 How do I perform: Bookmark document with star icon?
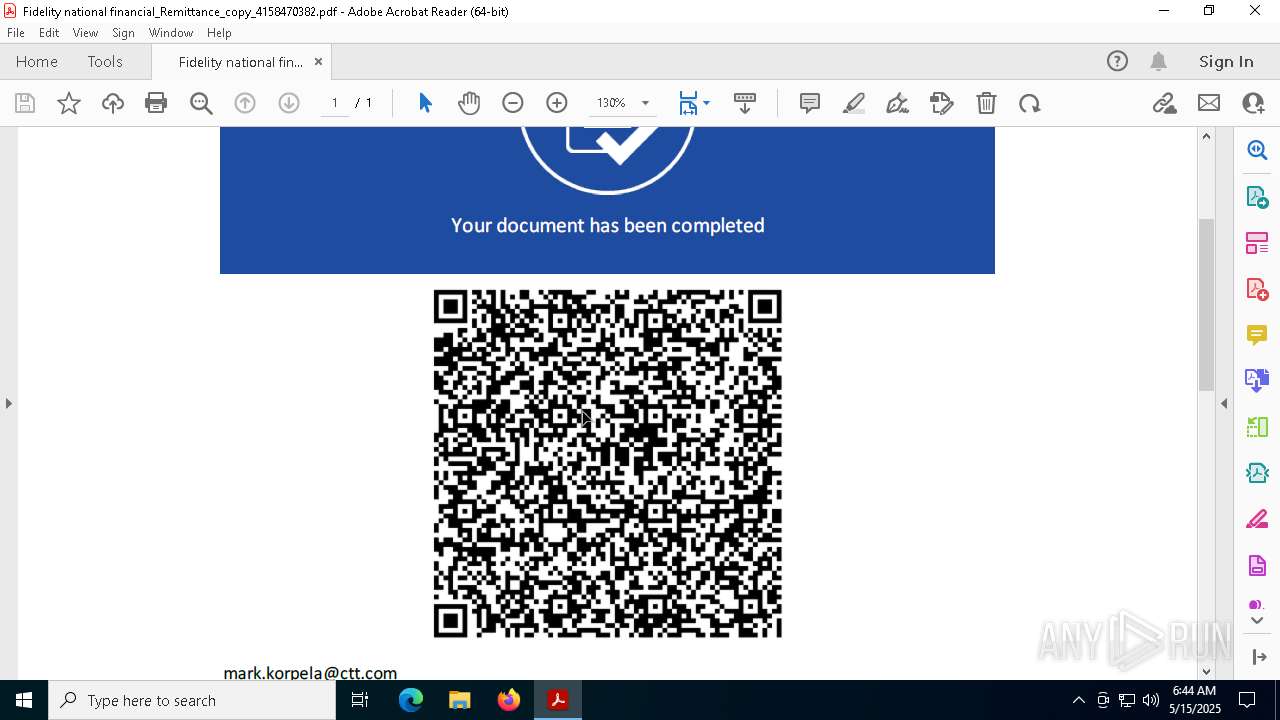pyautogui.click(x=69, y=103)
